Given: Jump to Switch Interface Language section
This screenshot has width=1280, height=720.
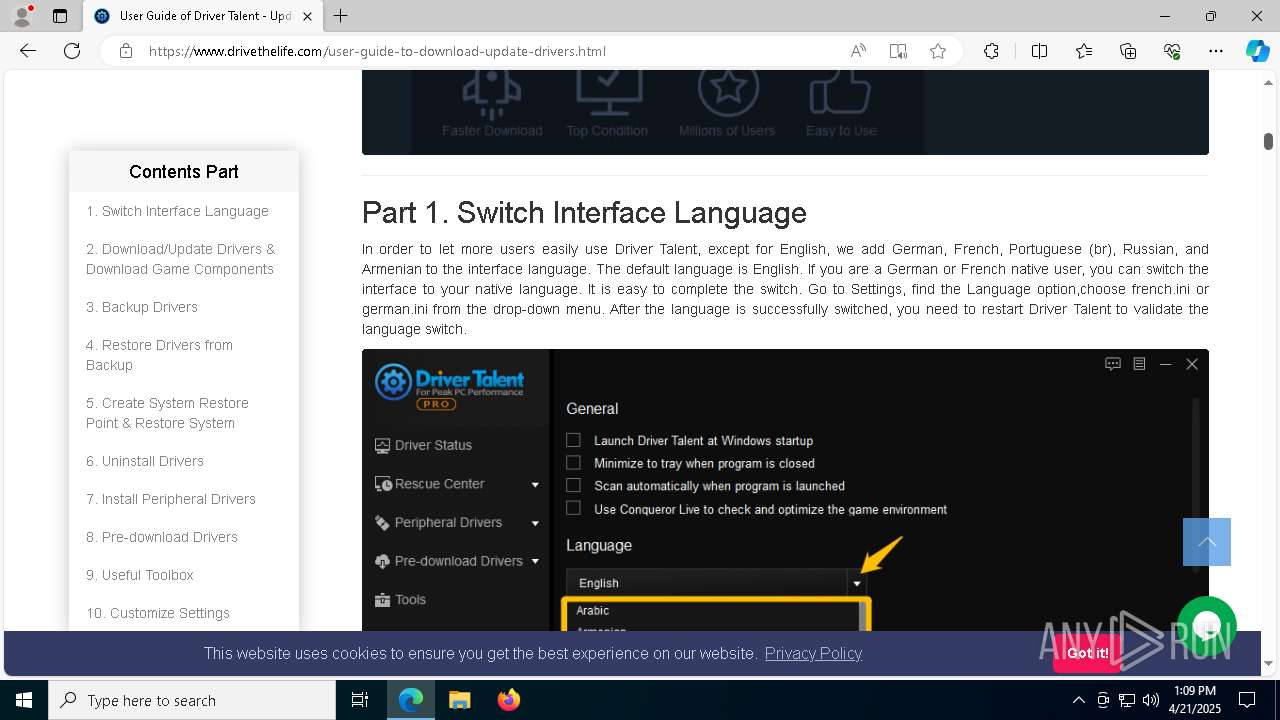Looking at the screenshot, I should [x=177, y=211].
